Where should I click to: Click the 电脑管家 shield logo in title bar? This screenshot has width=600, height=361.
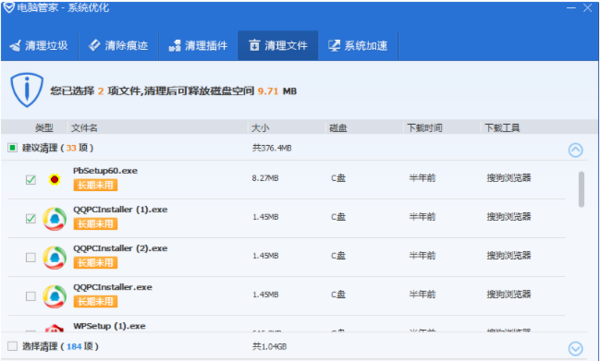(8, 8)
